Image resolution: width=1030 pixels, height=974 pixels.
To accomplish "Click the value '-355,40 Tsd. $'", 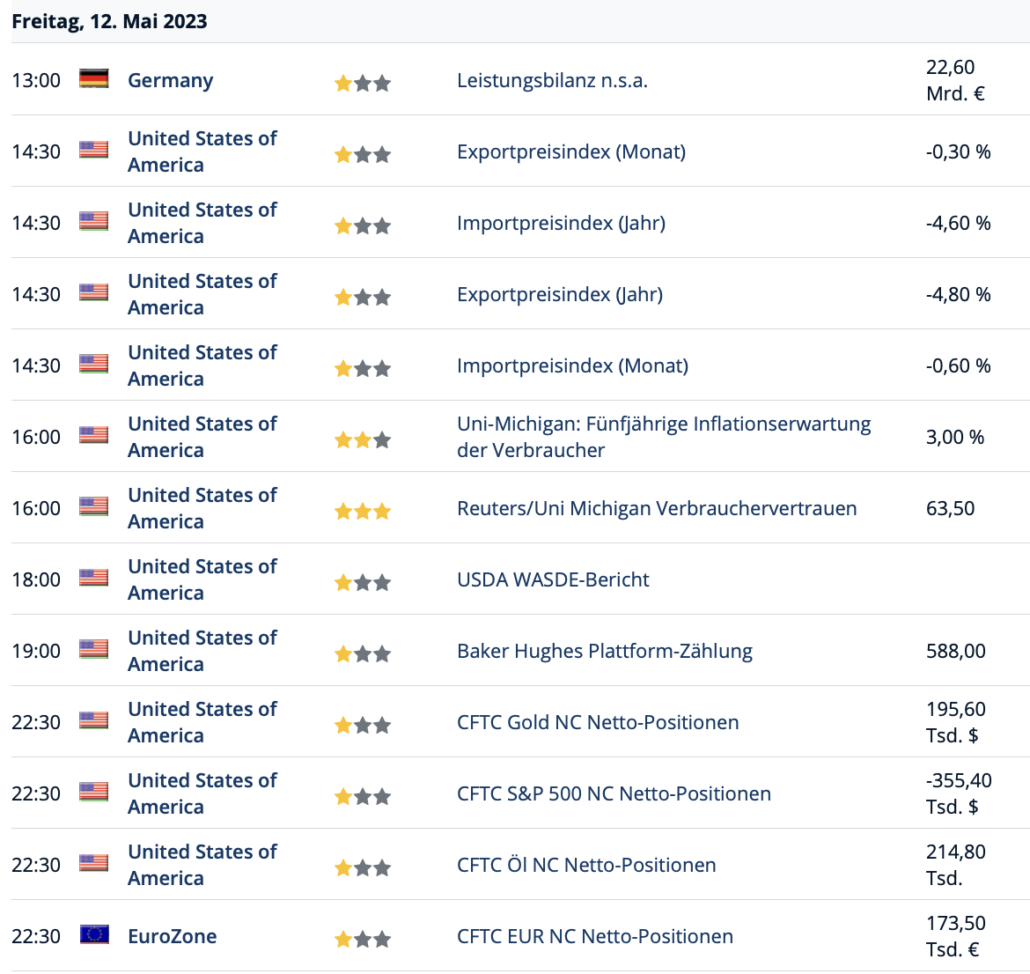I will (959, 793).
